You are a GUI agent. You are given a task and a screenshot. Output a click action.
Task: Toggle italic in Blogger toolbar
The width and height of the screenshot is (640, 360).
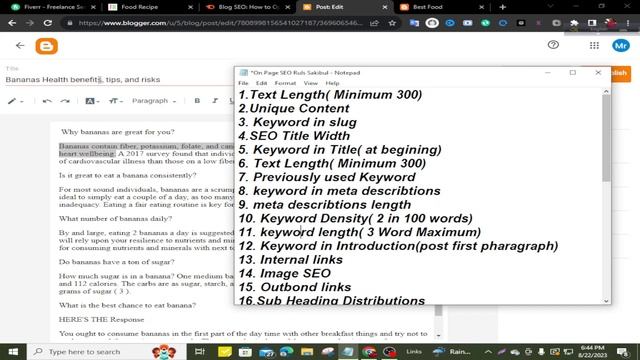215,100
